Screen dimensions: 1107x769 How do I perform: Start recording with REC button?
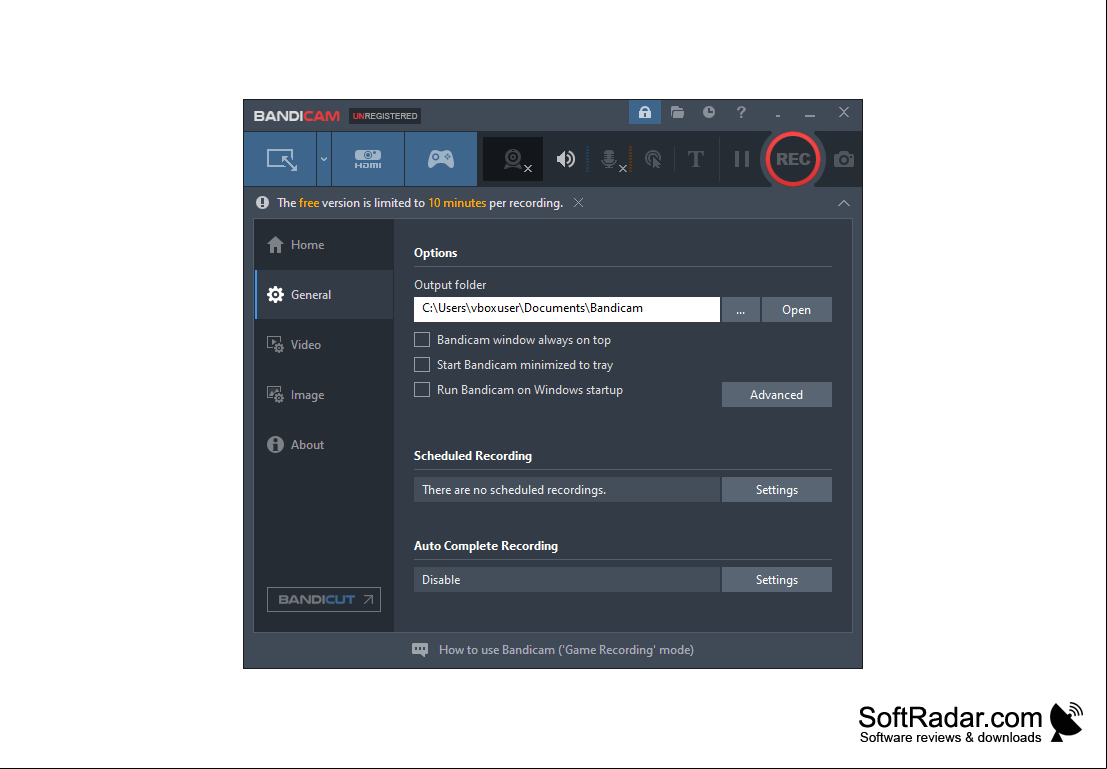tap(792, 159)
